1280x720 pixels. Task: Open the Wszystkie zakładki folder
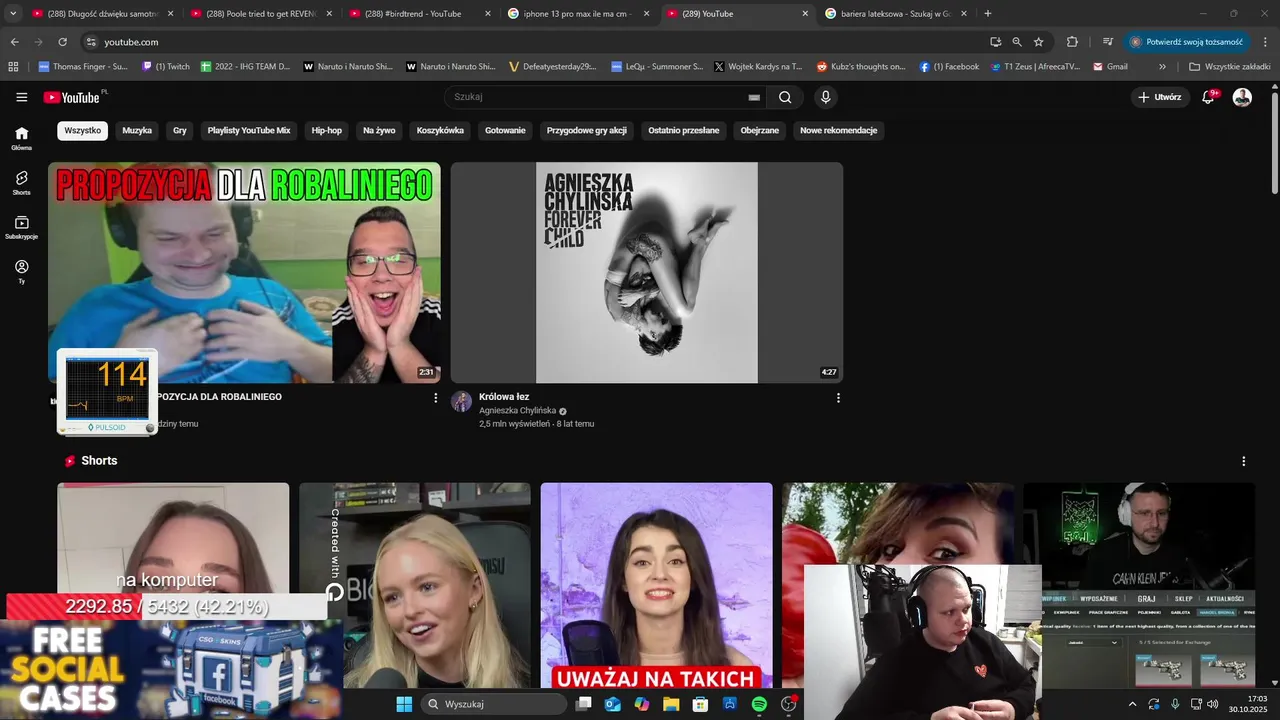(x=1229, y=67)
